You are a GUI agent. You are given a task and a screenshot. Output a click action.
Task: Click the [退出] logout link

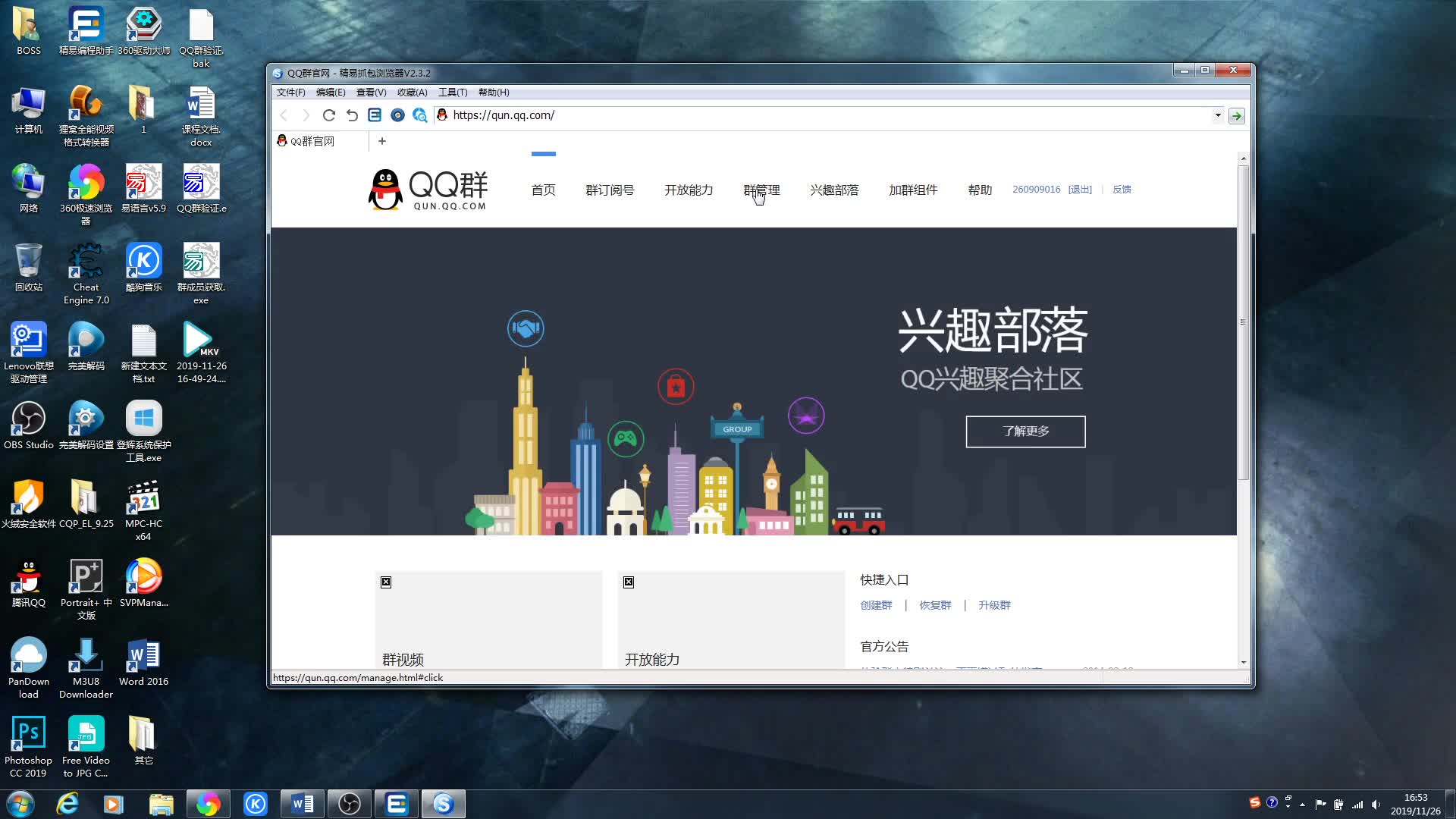(1080, 190)
